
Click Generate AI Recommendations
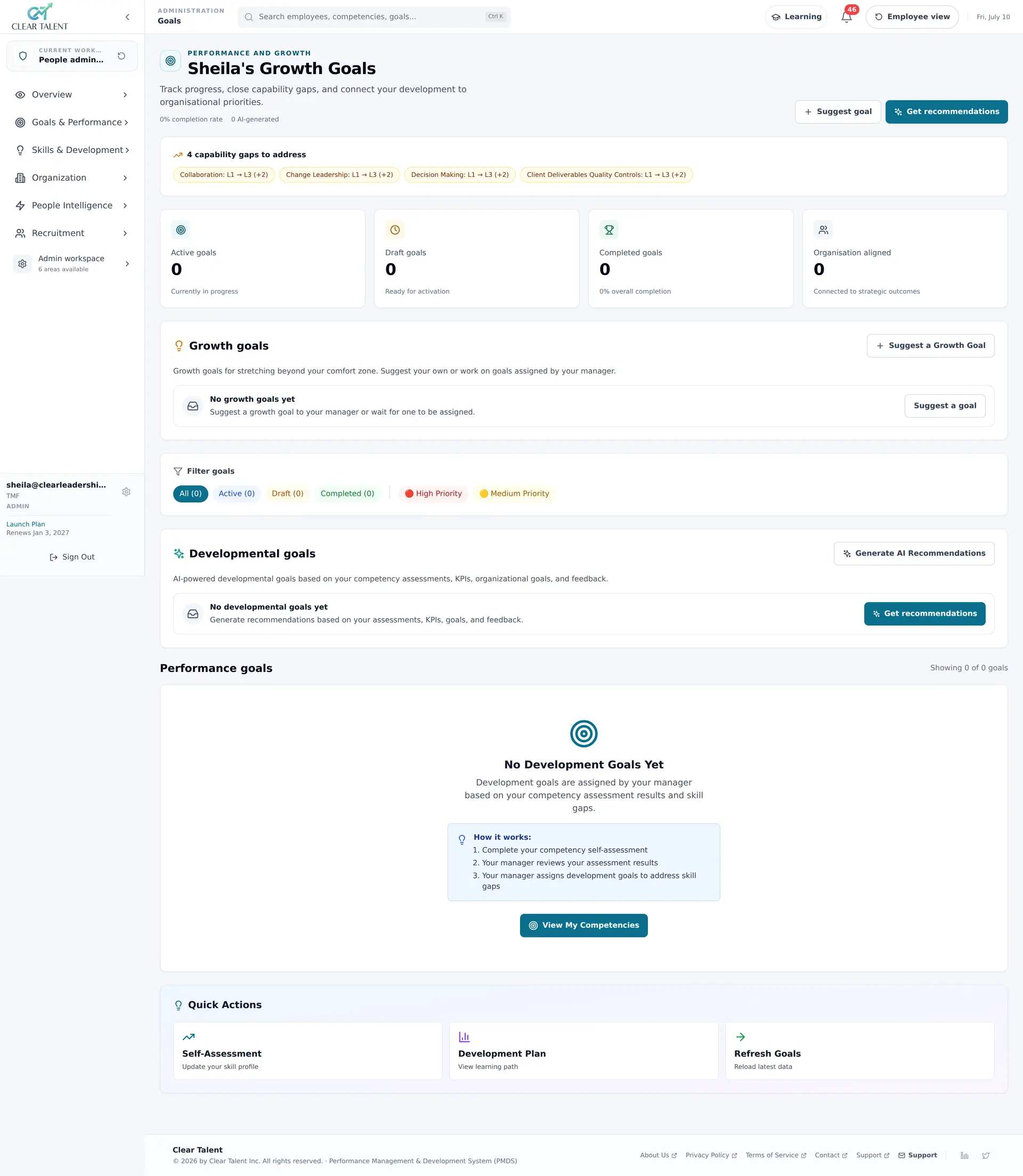coord(914,554)
